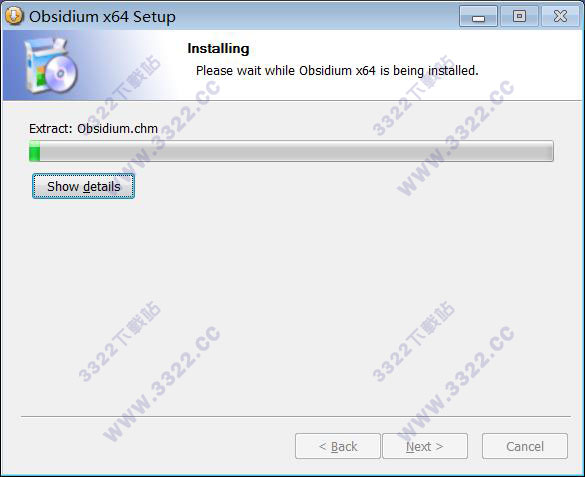Click the "Extract: Obsidium.chm" status label
Screen dimensions: 585x477
(x=93, y=129)
